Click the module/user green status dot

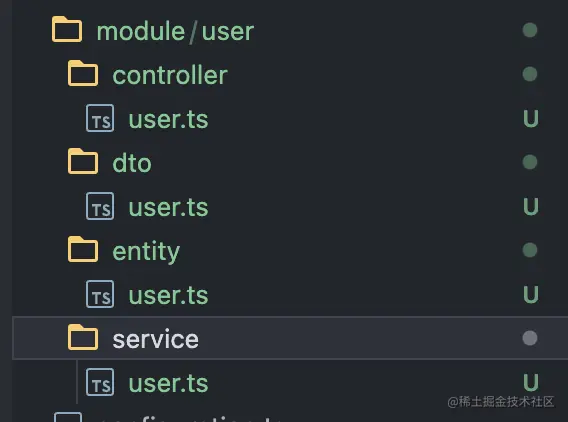pyautogui.click(x=530, y=30)
